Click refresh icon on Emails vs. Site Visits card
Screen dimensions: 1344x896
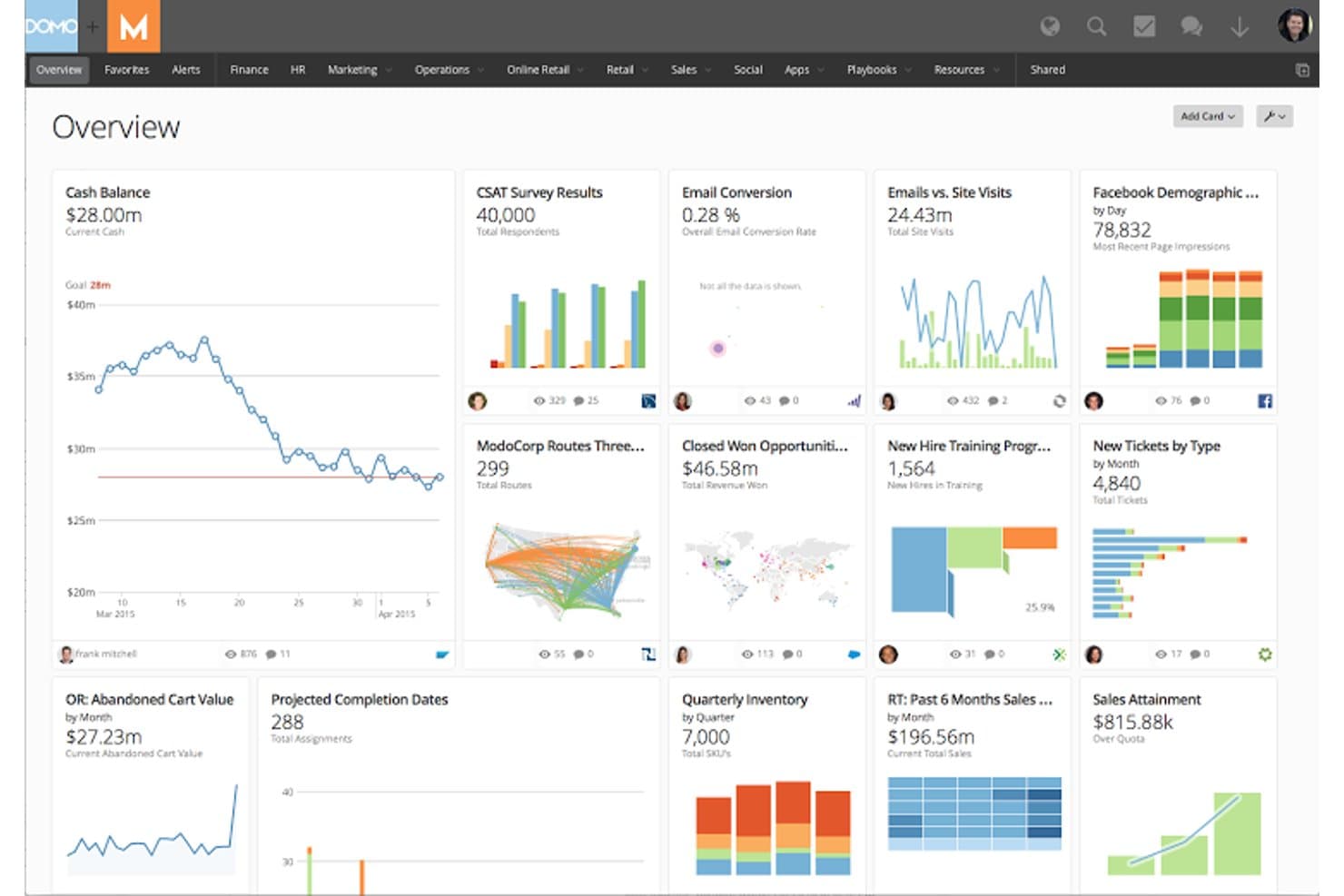click(1059, 400)
